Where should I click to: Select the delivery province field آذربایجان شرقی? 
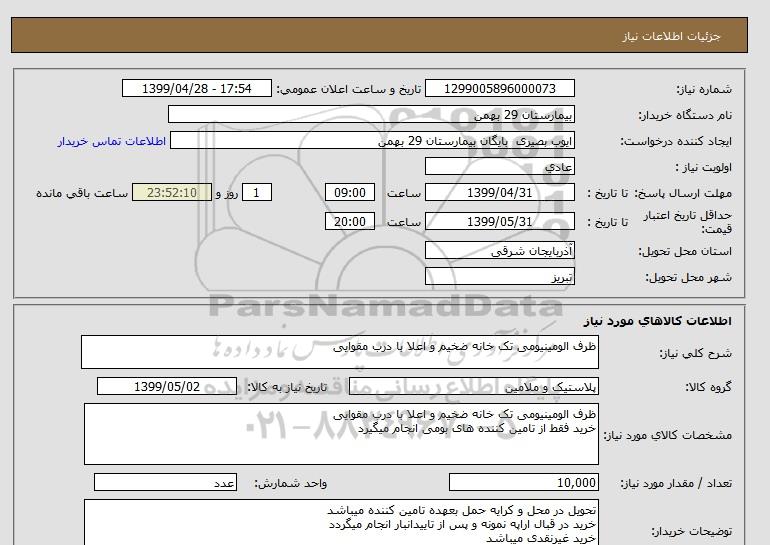pyautogui.click(x=499, y=250)
